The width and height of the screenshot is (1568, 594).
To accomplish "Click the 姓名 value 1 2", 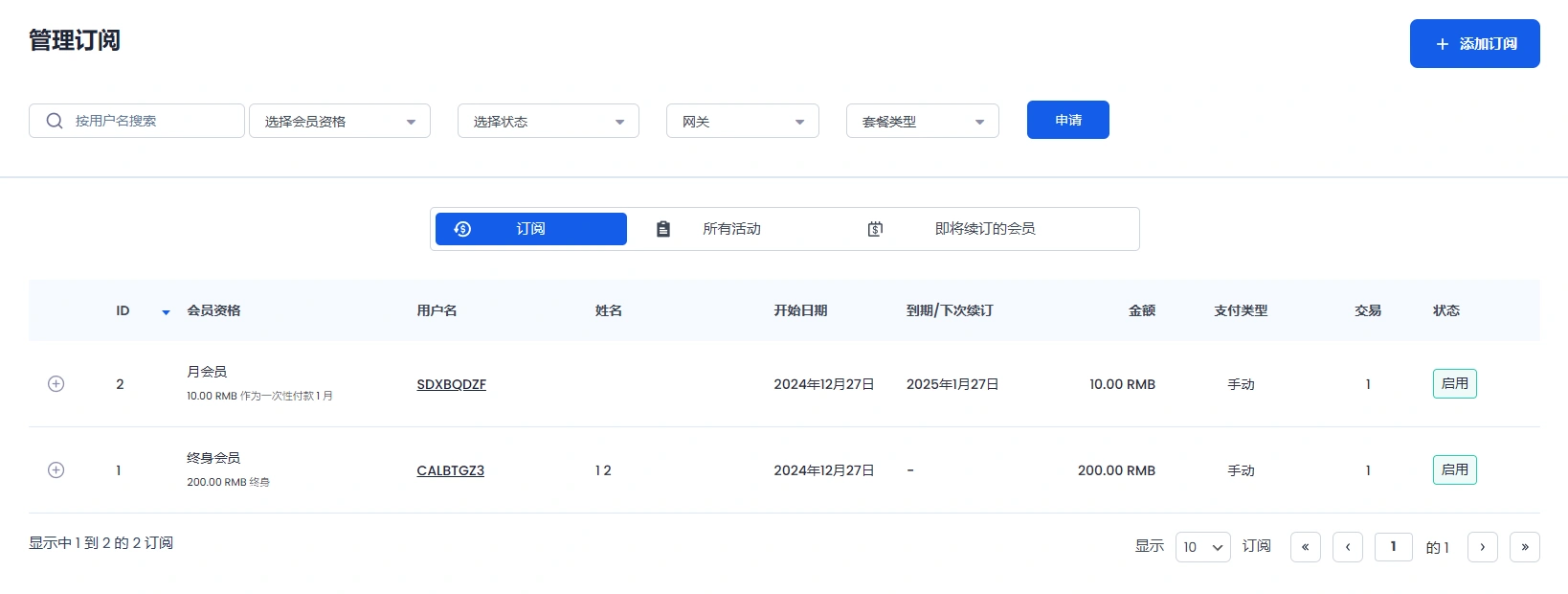I will click(603, 470).
